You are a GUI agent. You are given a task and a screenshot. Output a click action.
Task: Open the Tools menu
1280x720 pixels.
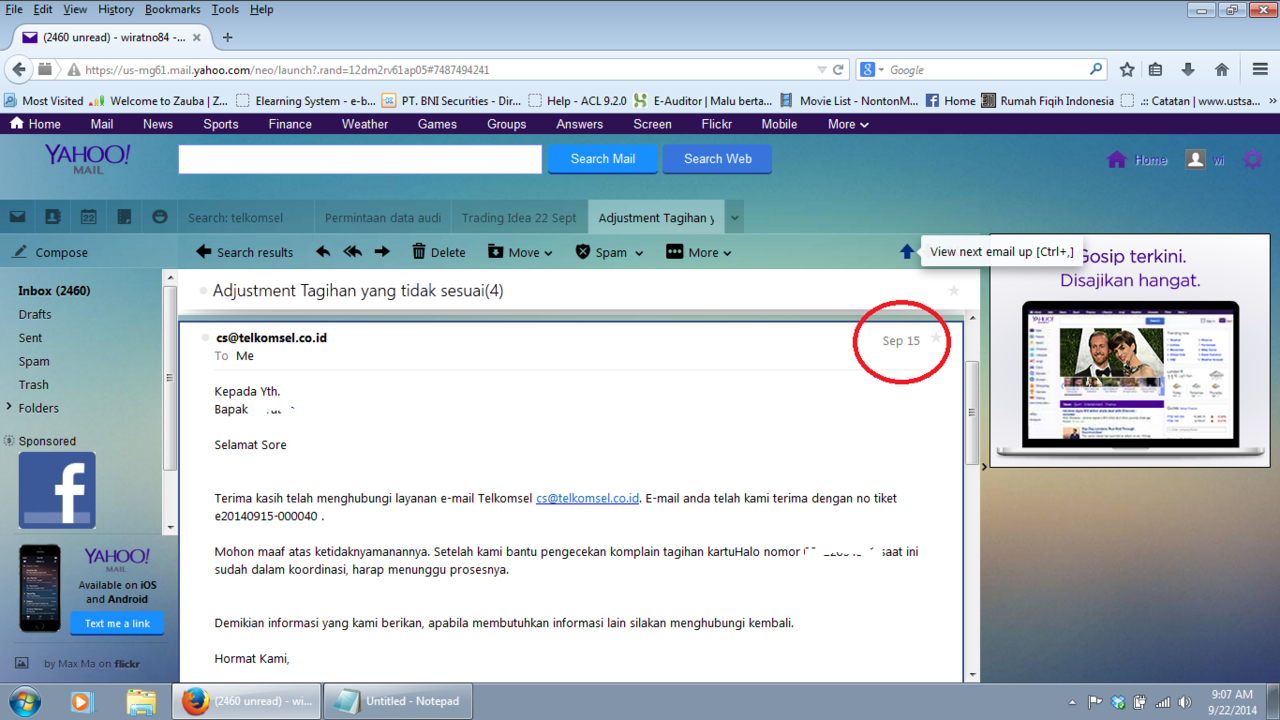click(x=225, y=9)
